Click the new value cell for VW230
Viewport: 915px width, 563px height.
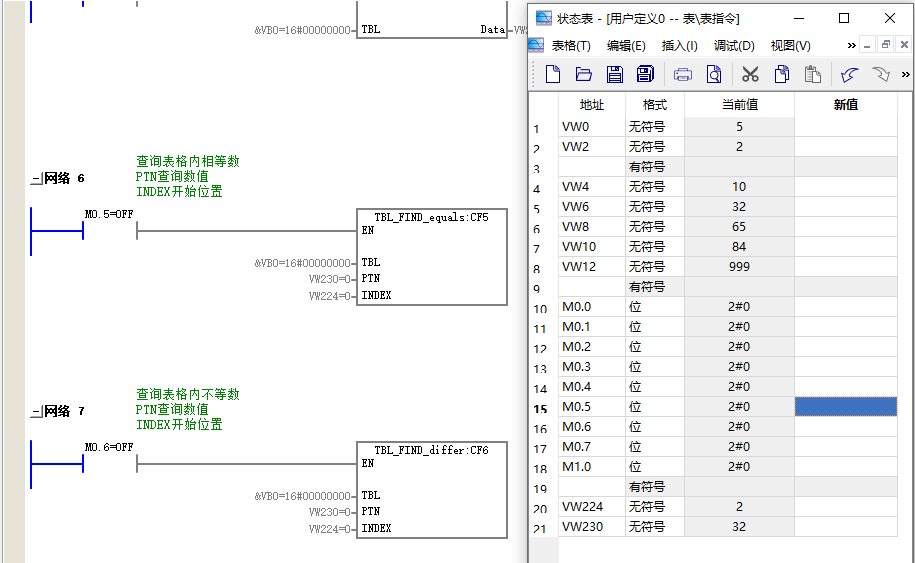click(846, 527)
